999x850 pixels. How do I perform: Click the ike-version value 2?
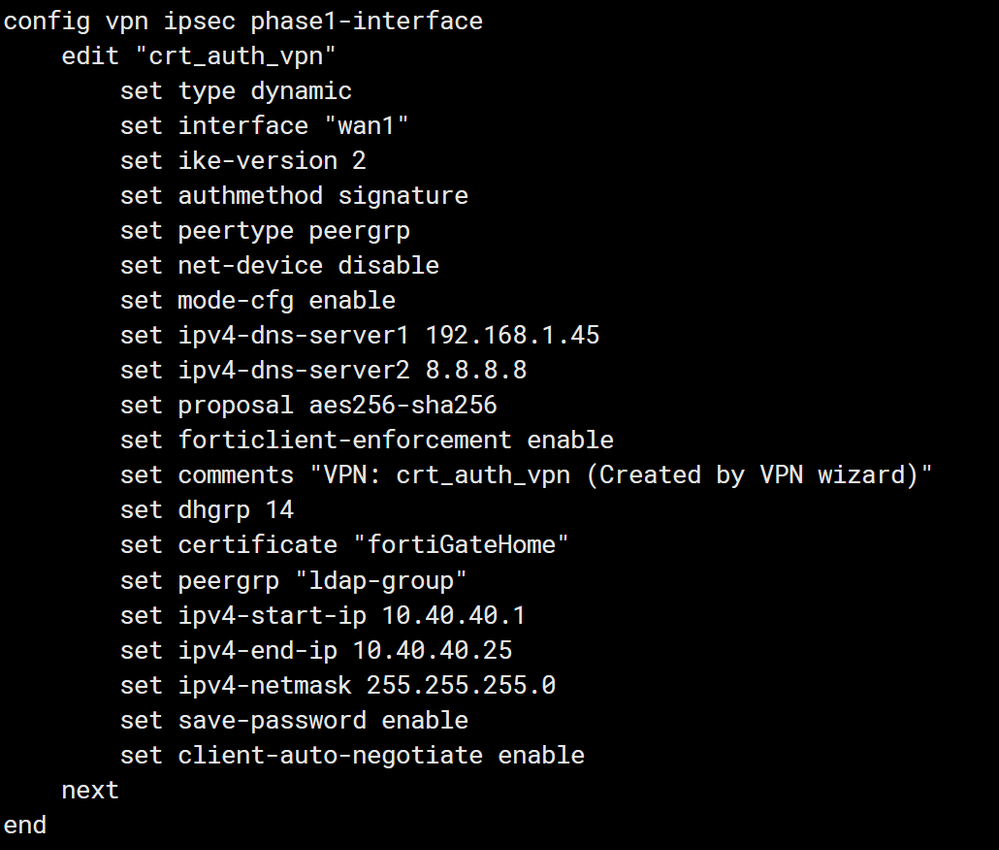(359, 161)
